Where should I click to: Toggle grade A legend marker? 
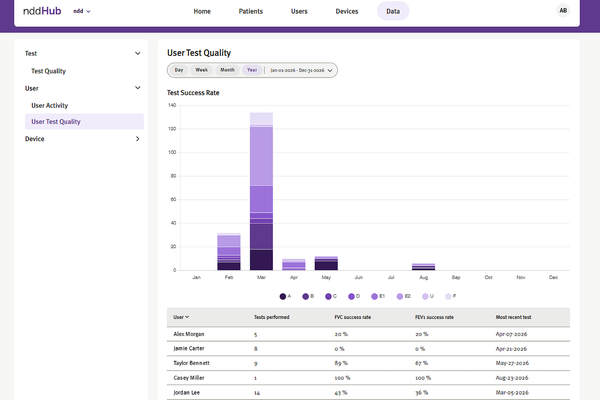pos(283,296)
